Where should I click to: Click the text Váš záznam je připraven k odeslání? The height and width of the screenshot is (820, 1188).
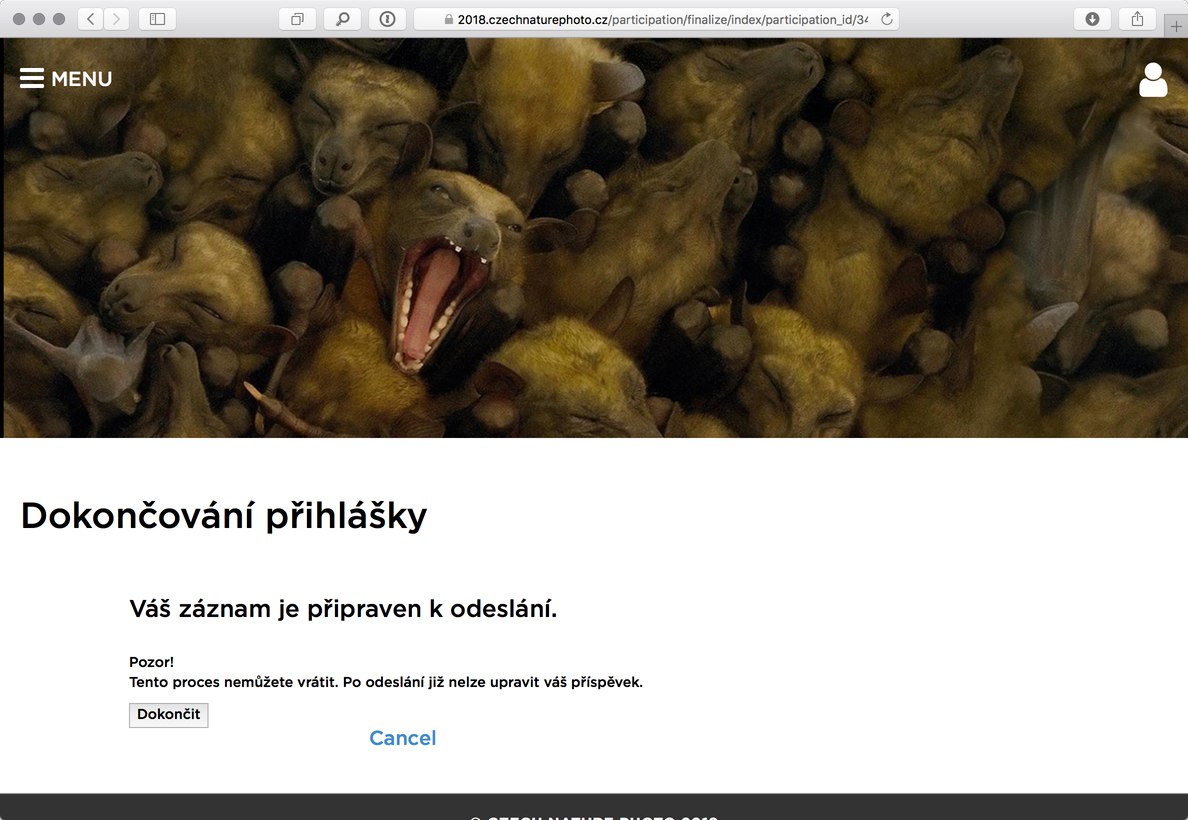click(x=343, y=609)
